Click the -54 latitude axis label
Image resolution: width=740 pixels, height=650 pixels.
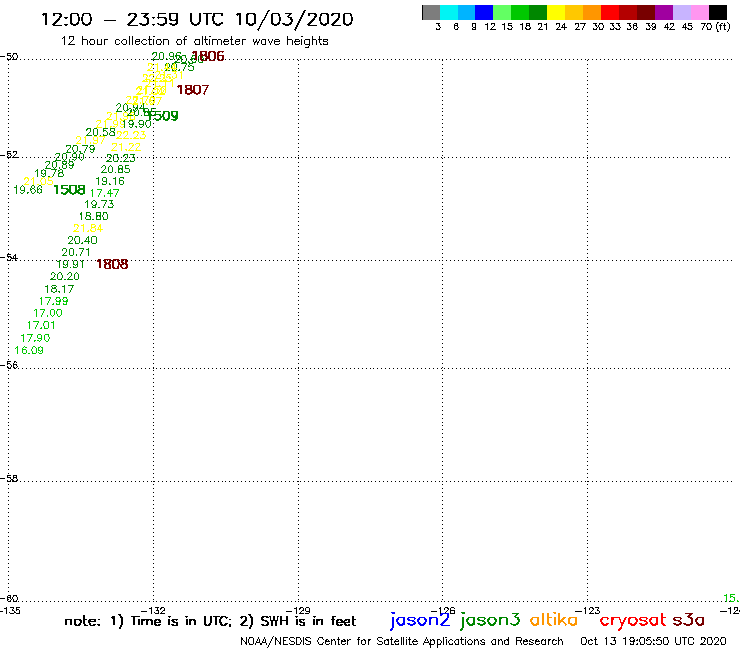coord(9,257)
